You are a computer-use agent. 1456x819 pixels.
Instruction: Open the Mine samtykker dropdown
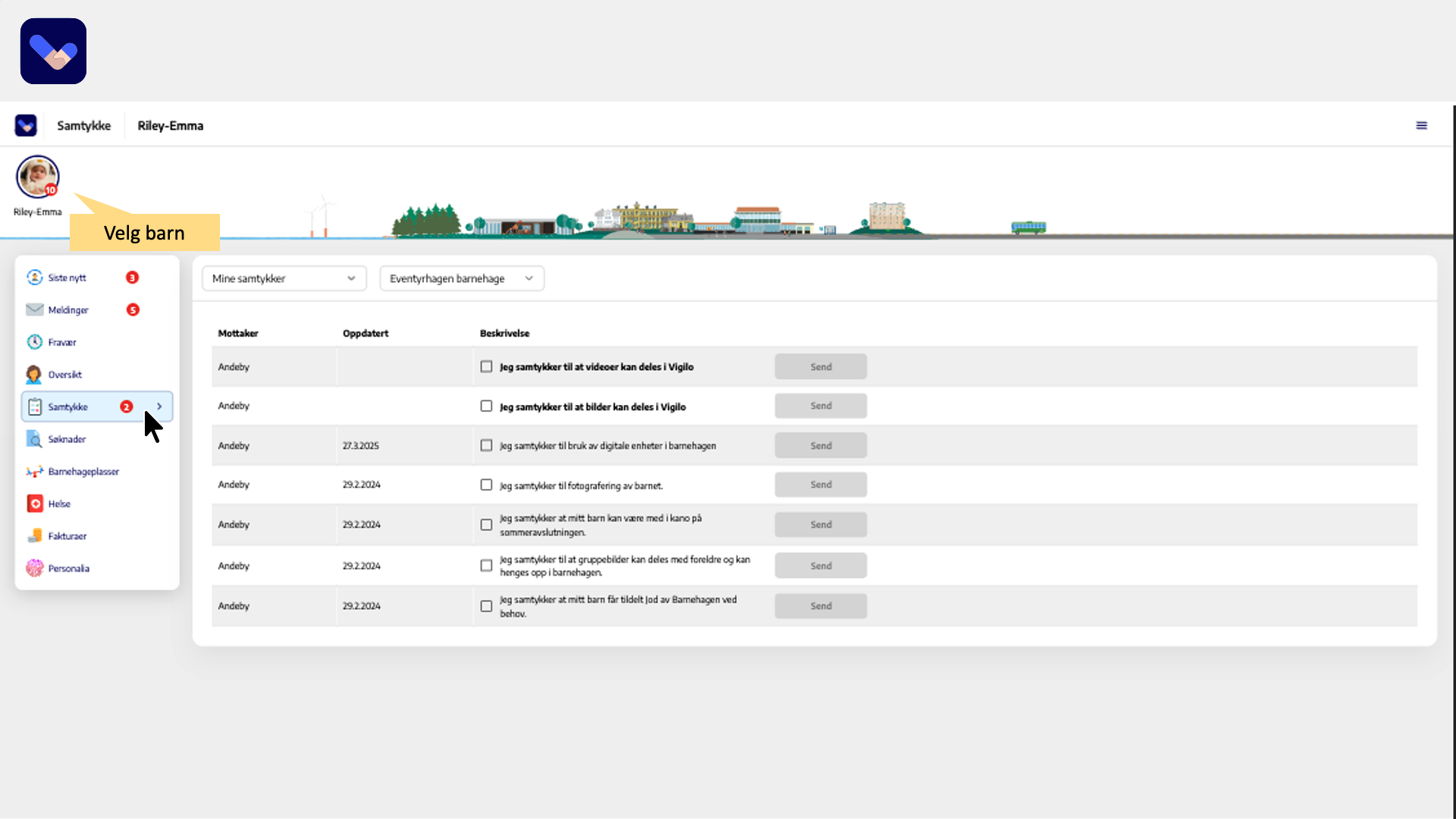point(284,278)
